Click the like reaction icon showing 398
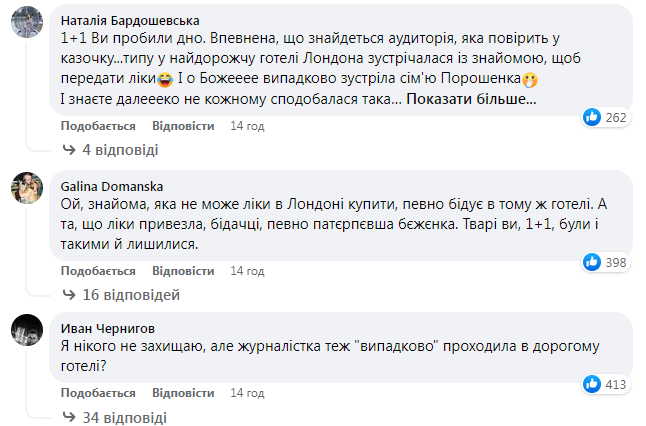 coord(592,261)
